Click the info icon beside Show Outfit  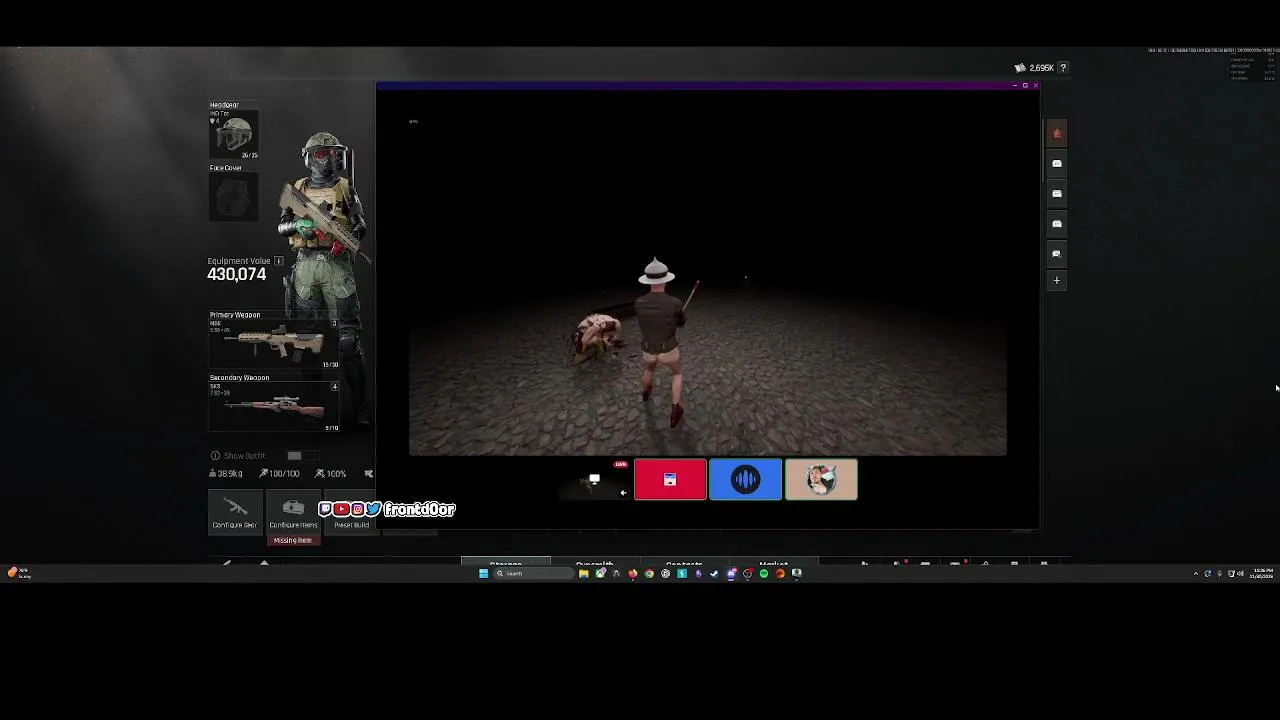click(x=215, y=456)
